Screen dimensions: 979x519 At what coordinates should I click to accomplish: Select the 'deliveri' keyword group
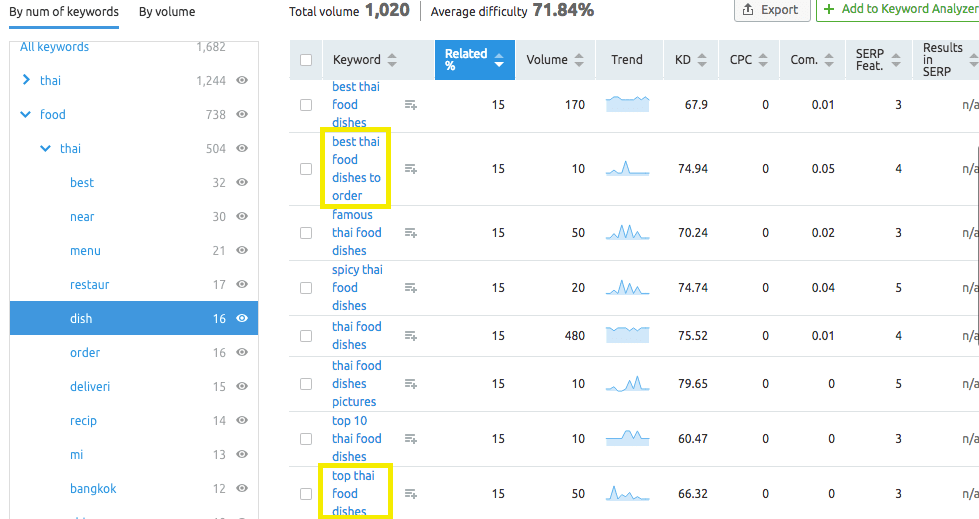(x=90, y=387)
